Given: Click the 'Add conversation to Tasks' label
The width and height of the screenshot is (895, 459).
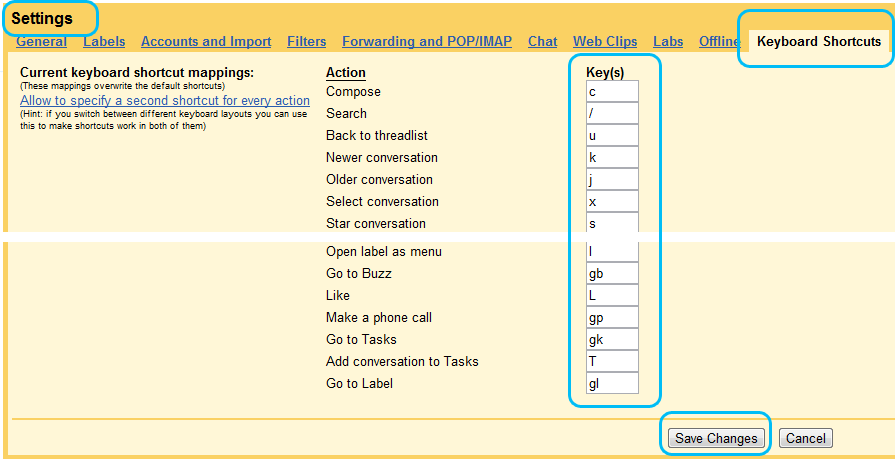Looking at the screenshot, I should [x=402, y=361].
